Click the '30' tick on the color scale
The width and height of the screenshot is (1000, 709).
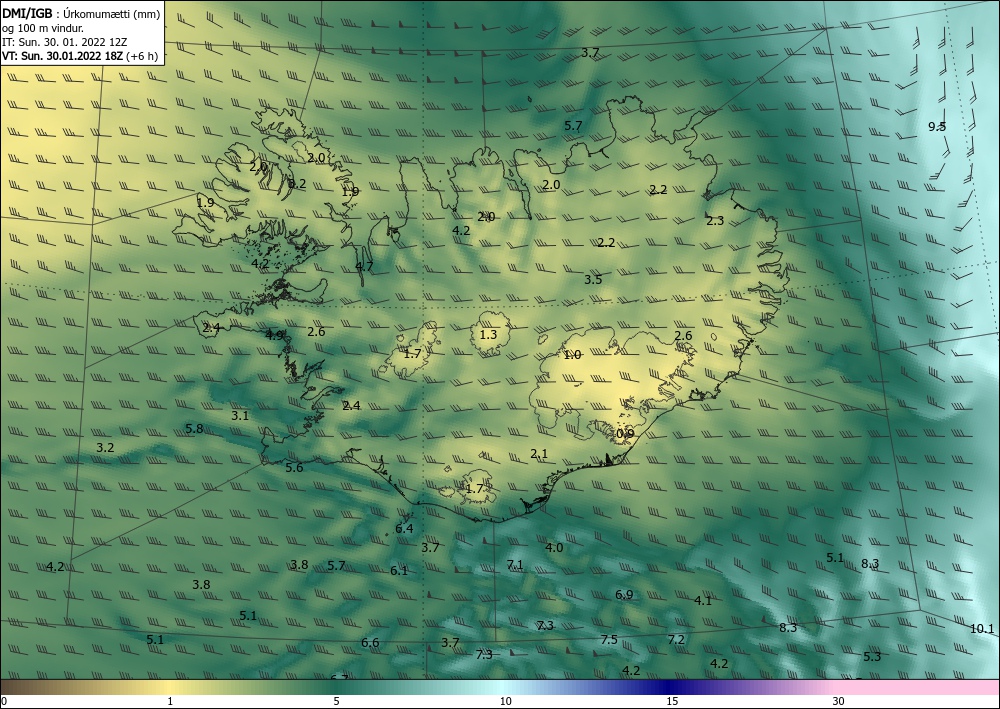(x=839, y=702)
